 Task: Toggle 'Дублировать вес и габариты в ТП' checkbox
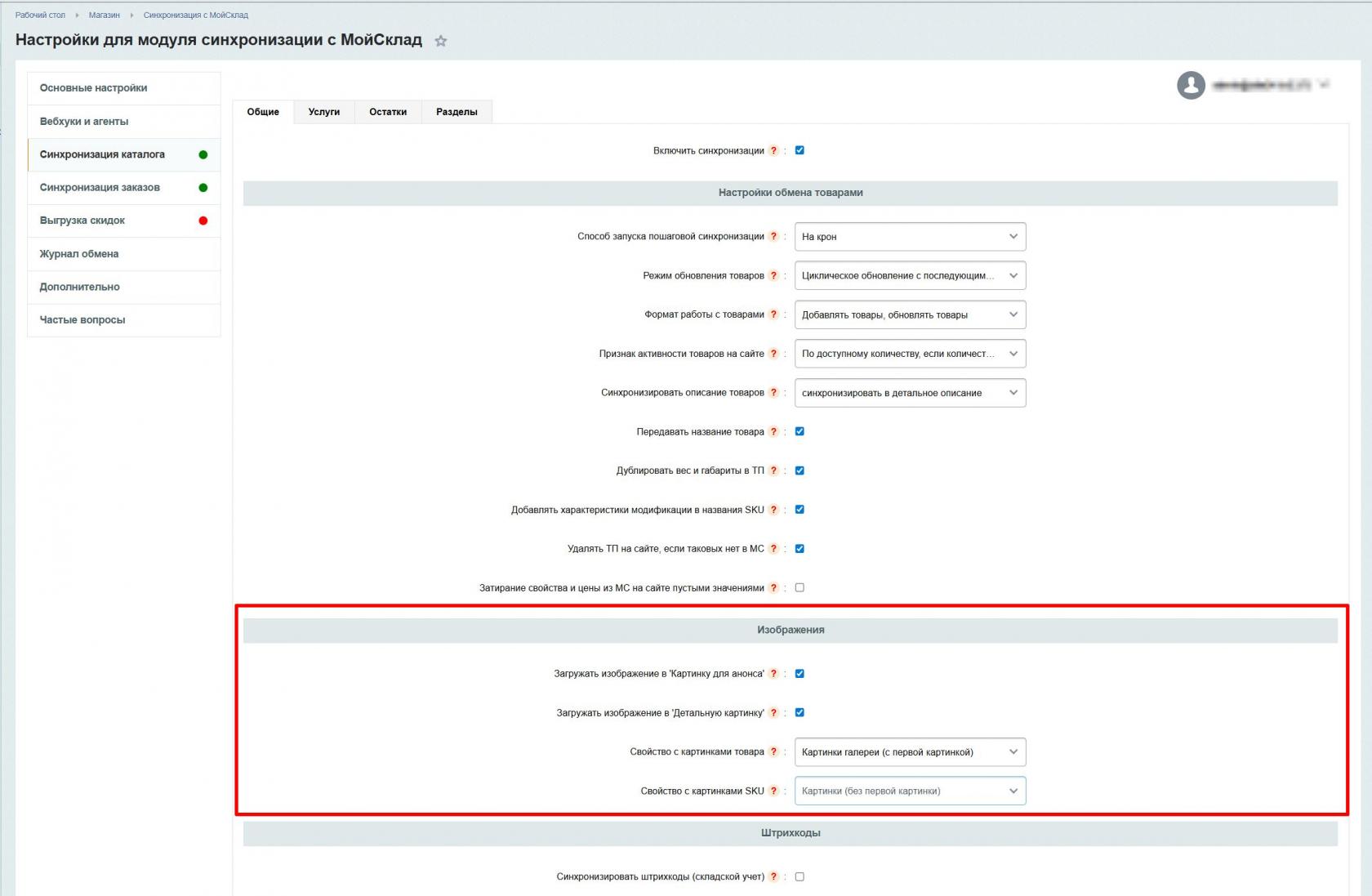click(800, 470)
